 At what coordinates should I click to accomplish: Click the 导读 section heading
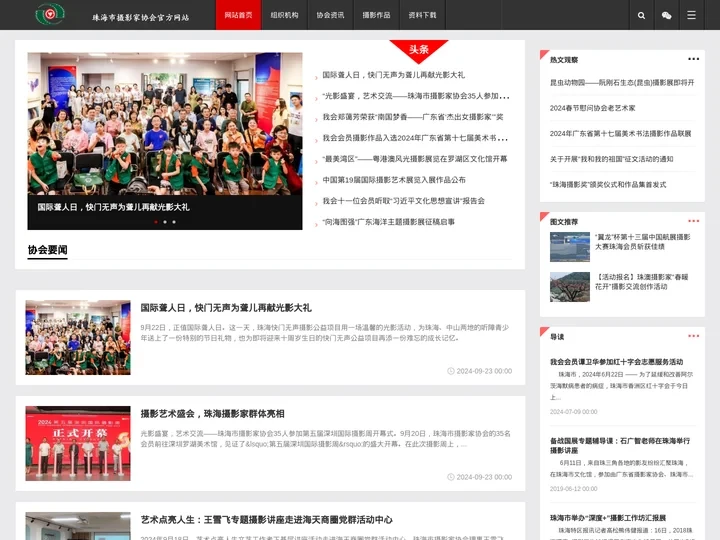pyautogui.click(x=557, y=337)
